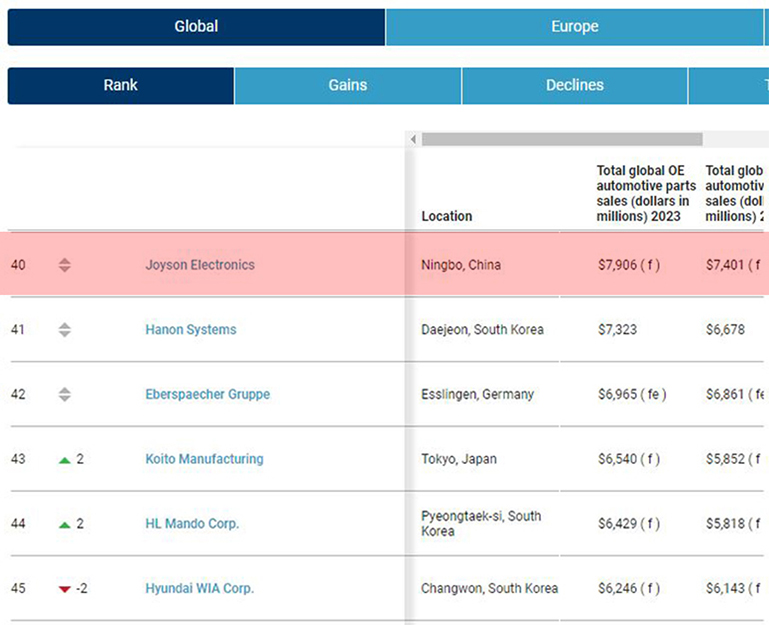Switch to the Global tab
This screenshot has height=625, width=769.
(196, 27)
